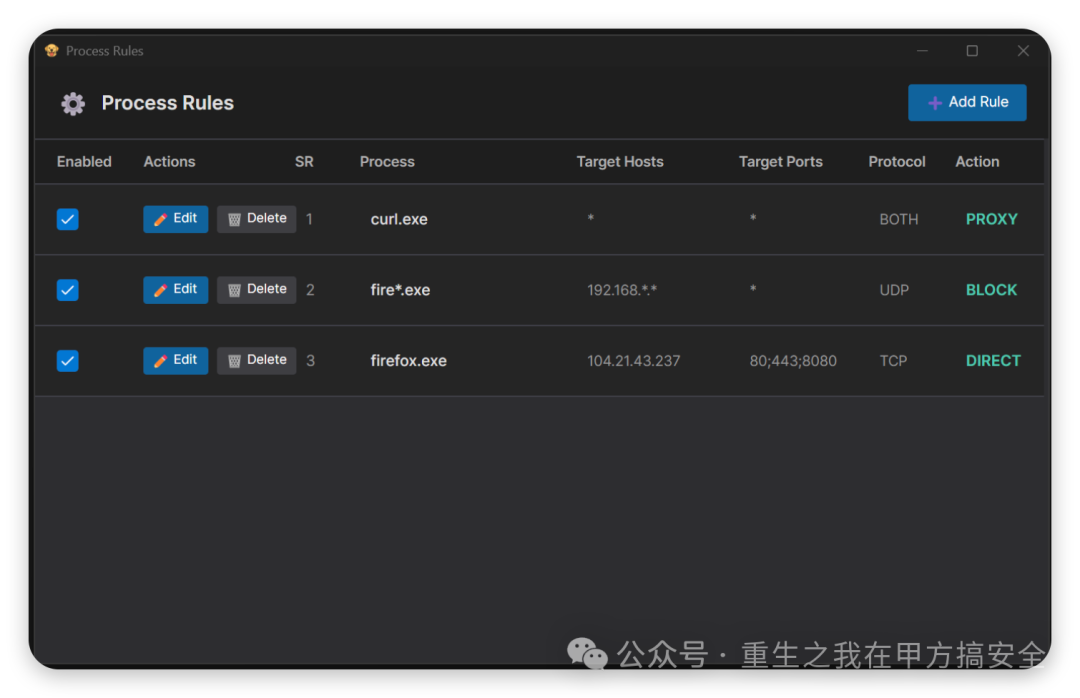Edit the firefox.exe rule

coord(176,361)
